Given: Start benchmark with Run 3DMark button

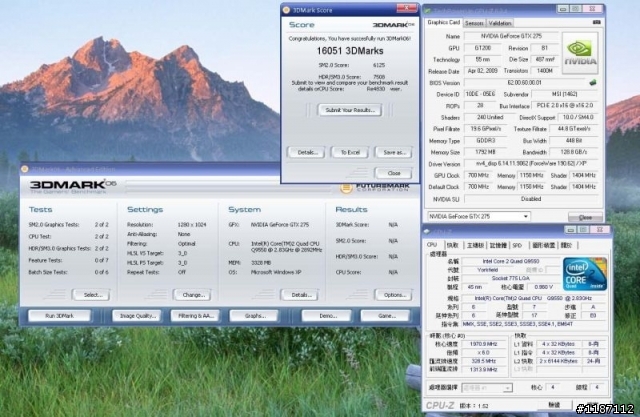Looking at the screenshot, I should tap(60, 316).
